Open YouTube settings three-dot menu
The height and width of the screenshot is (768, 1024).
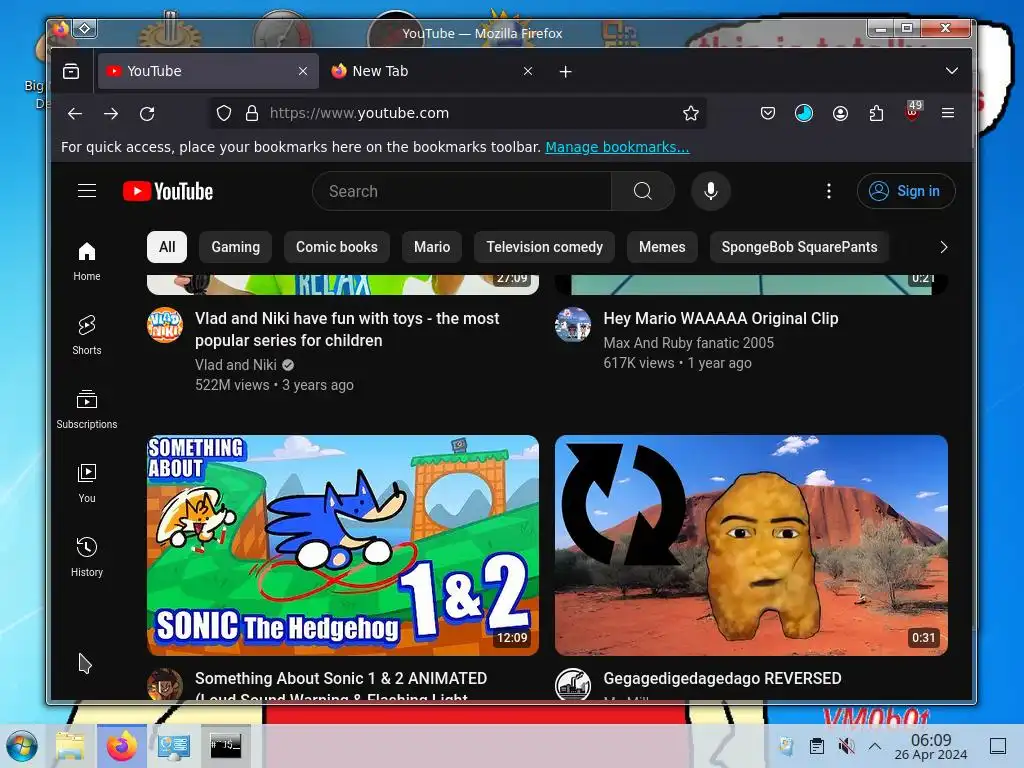click(829, 191)
